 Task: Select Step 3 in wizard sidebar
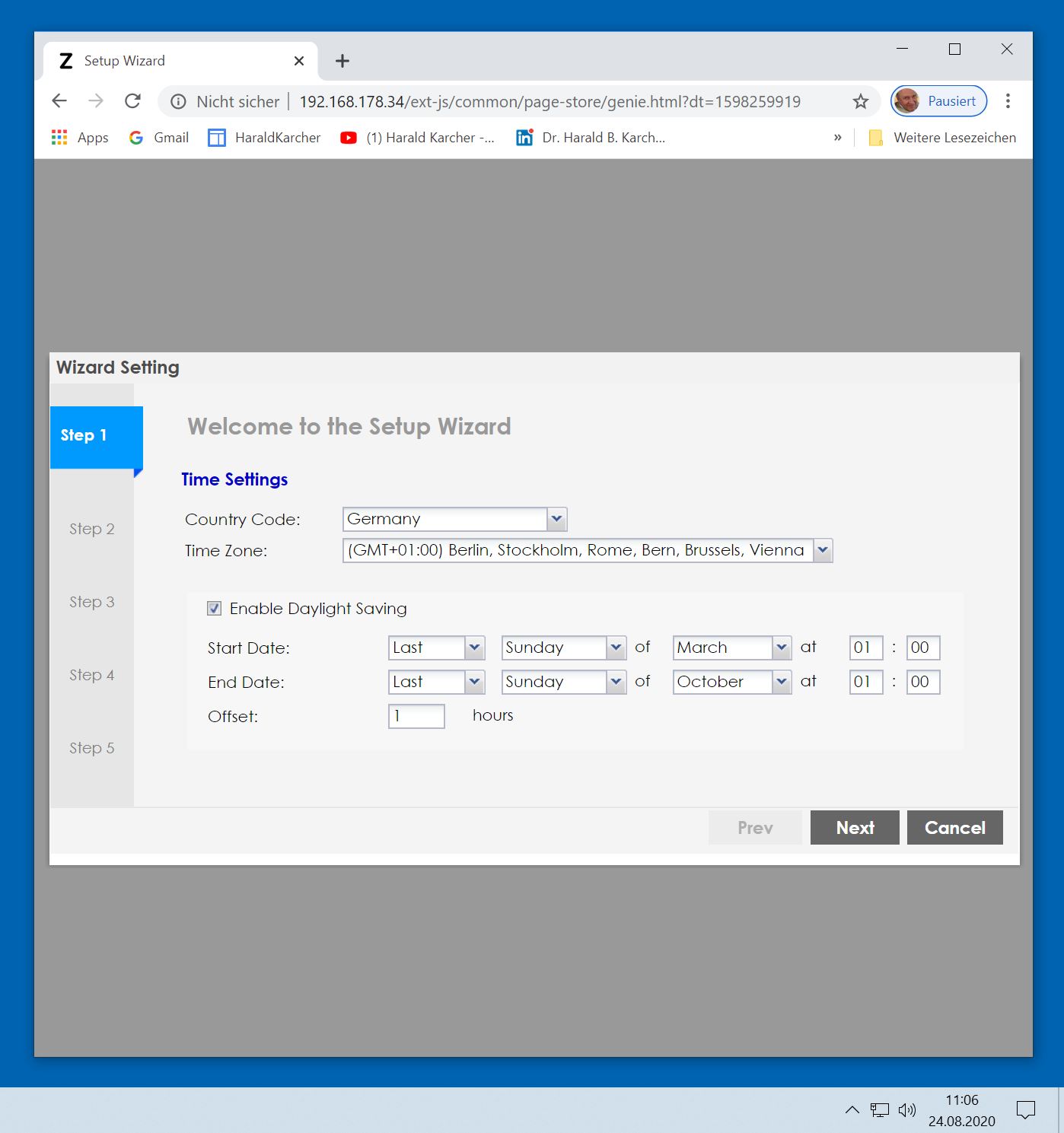[x=92, y=602]
